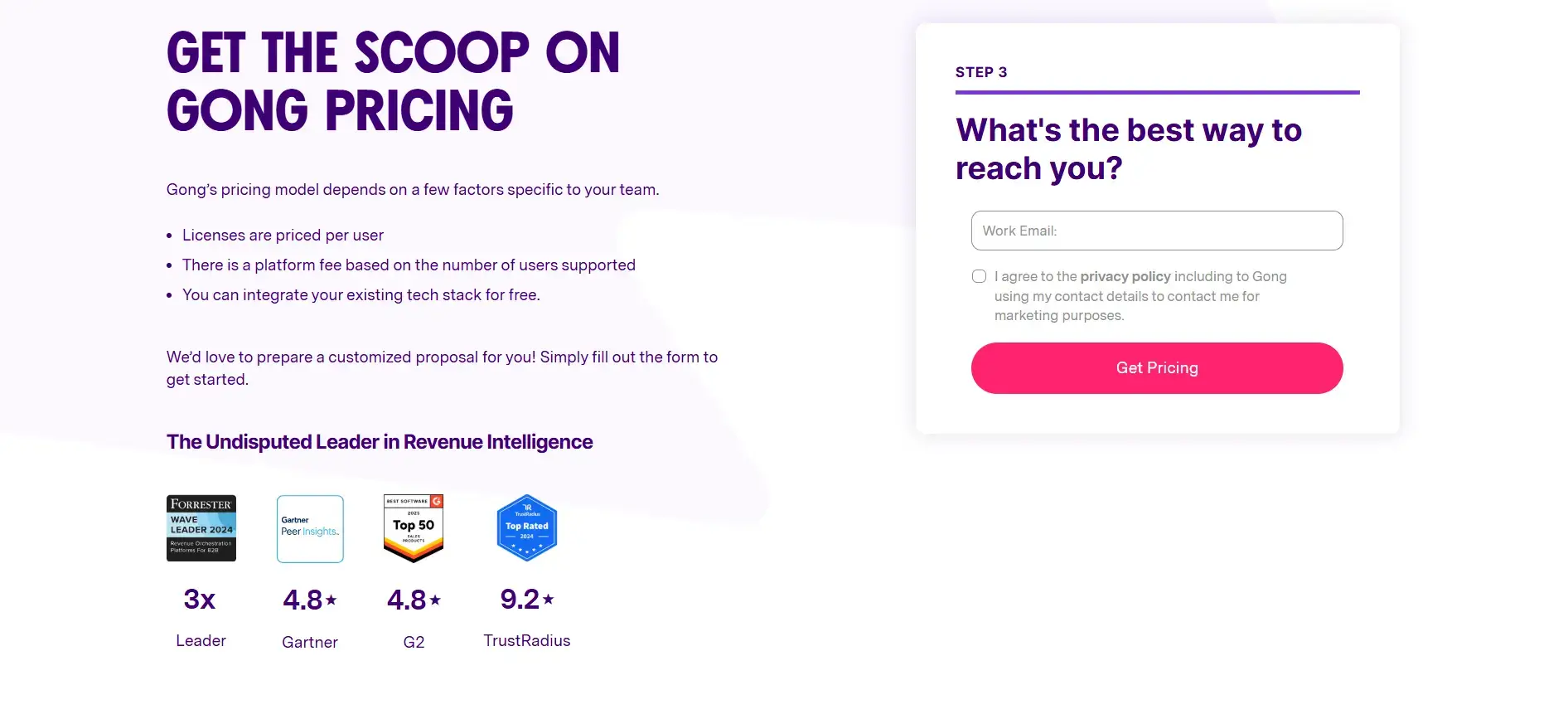Click the Gartner rating label text
1568x724 pixels.
[310, 642]
